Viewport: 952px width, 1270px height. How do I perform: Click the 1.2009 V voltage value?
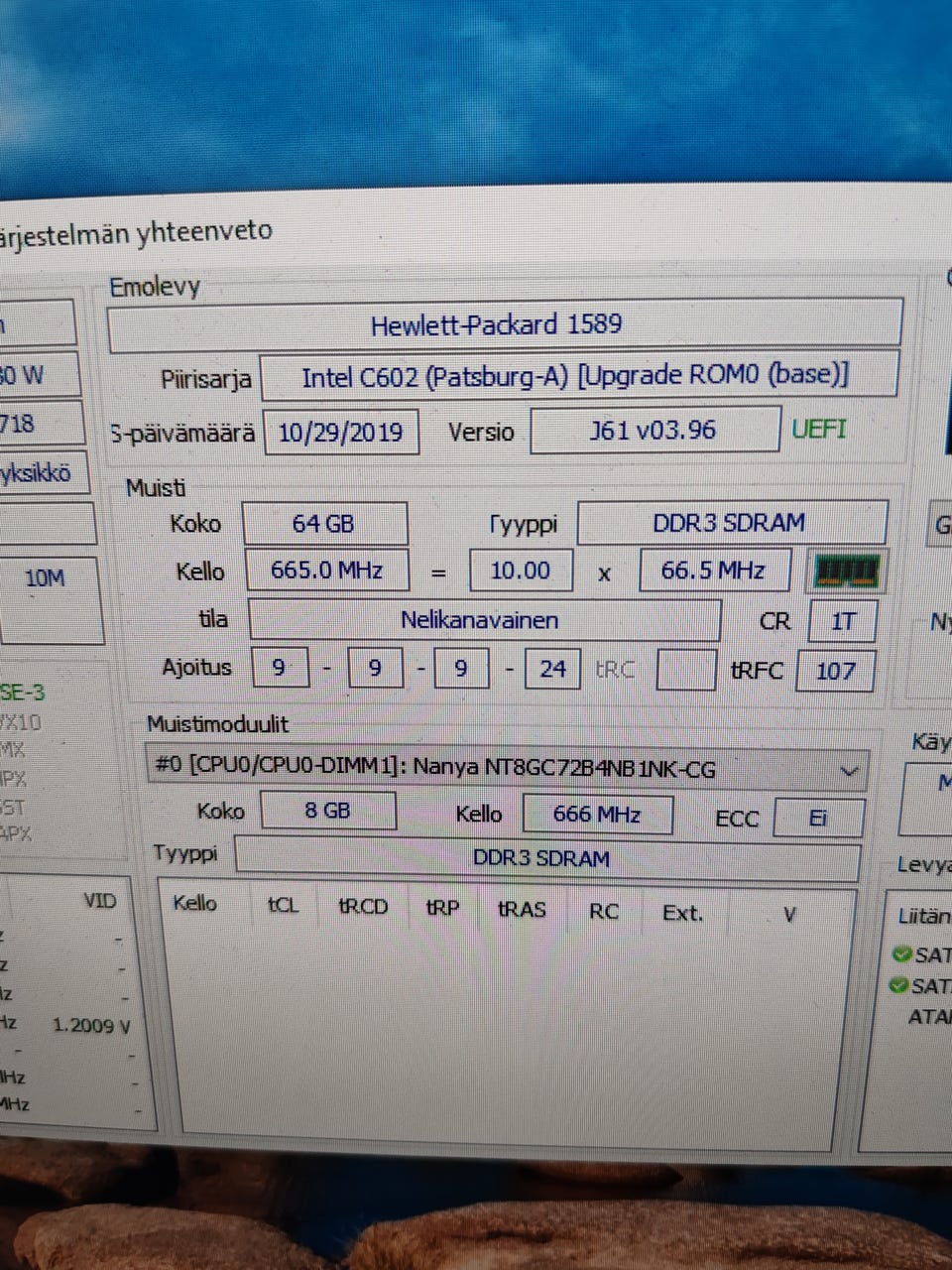click(x=91, y=1026)
